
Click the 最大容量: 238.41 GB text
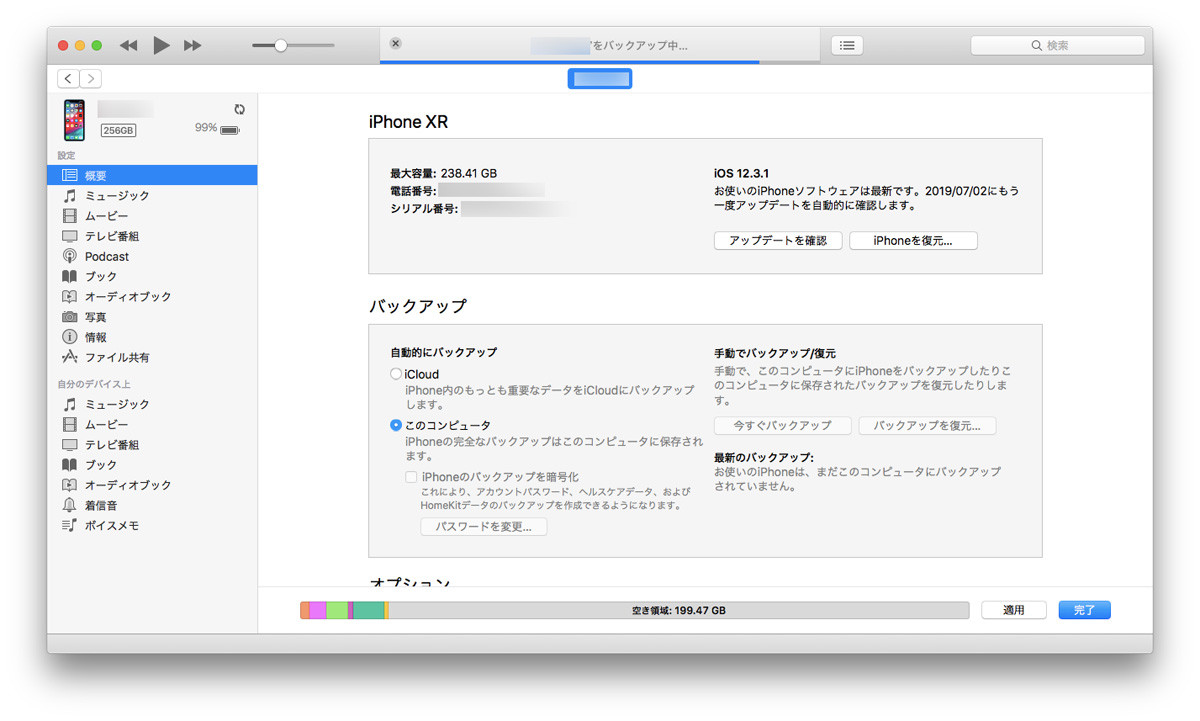click(443, 173)
